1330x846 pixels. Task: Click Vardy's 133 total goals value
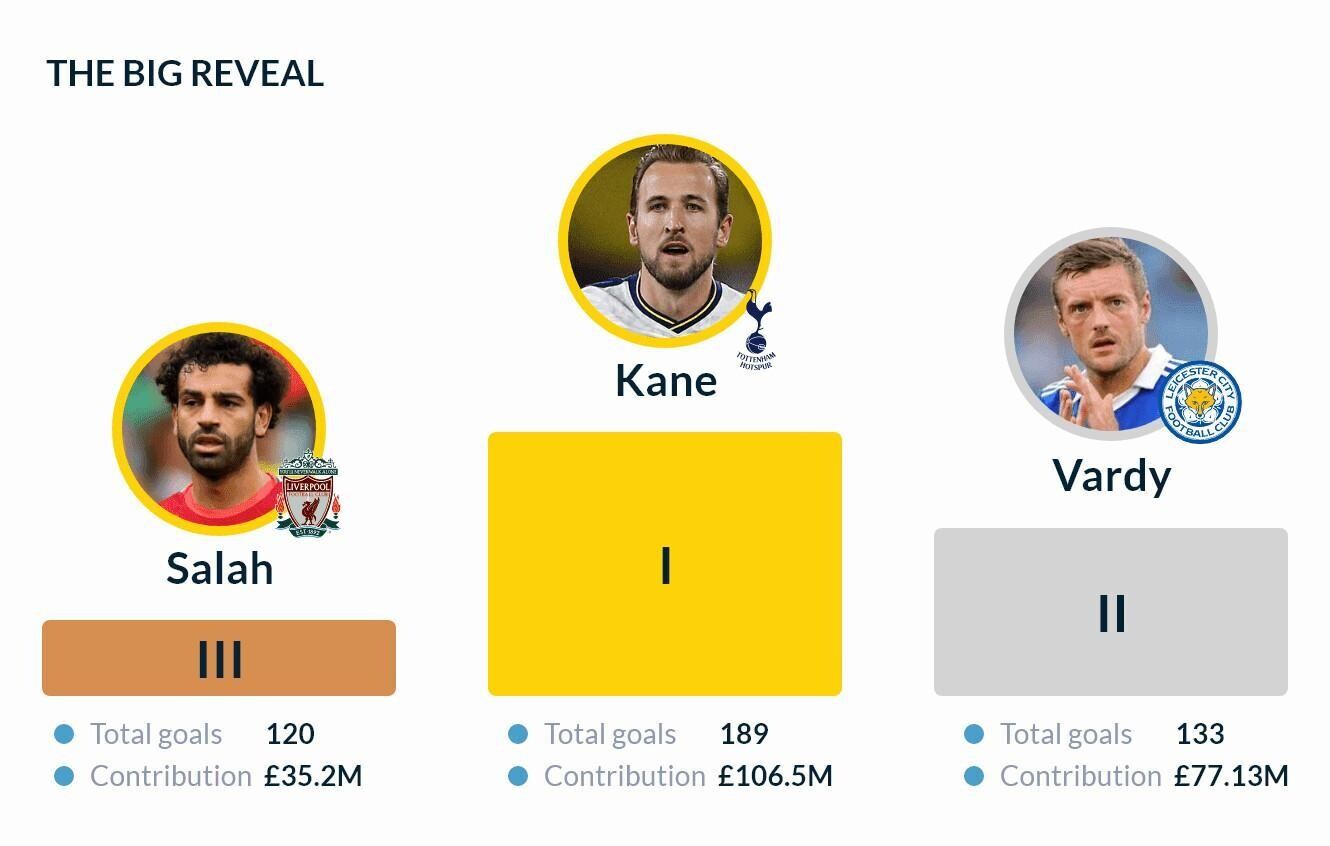point(1200,734)
